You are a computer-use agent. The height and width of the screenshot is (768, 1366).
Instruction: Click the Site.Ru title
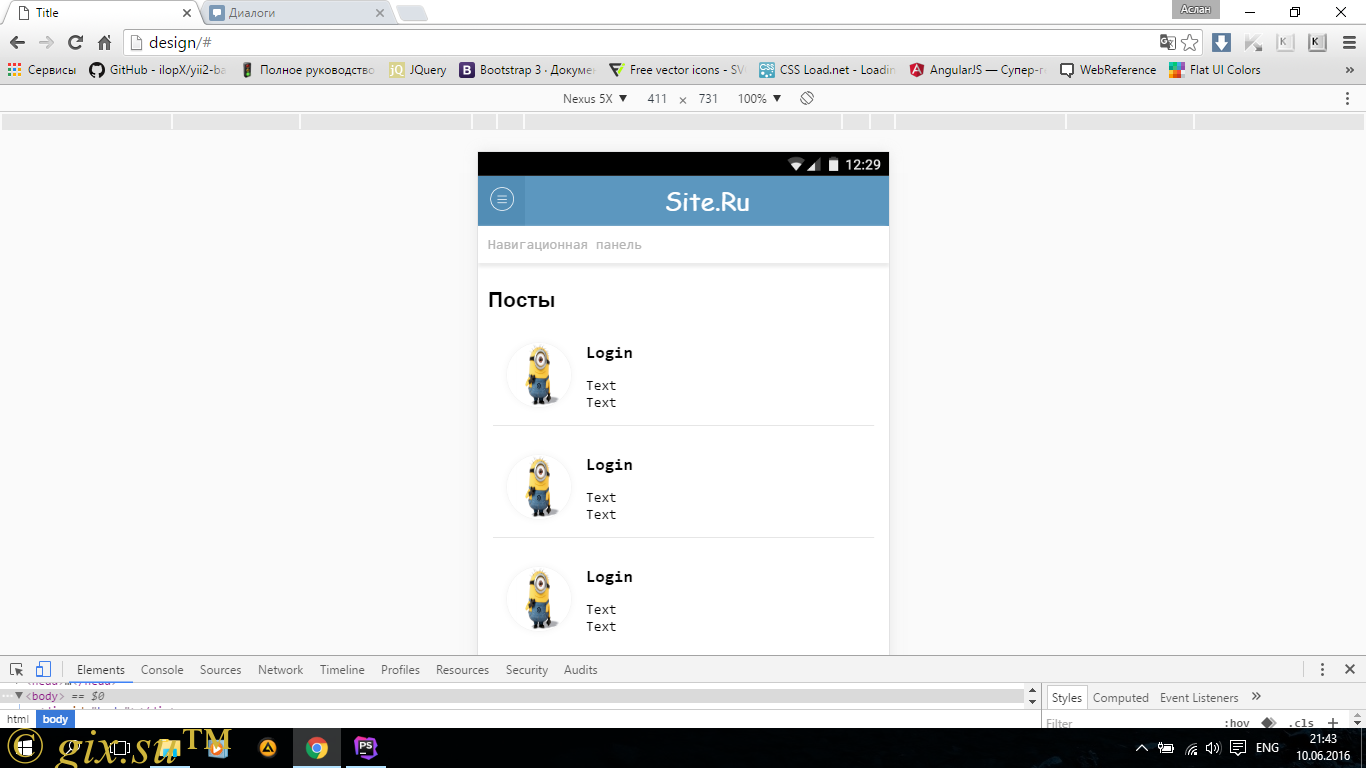(x=707, y=202)
